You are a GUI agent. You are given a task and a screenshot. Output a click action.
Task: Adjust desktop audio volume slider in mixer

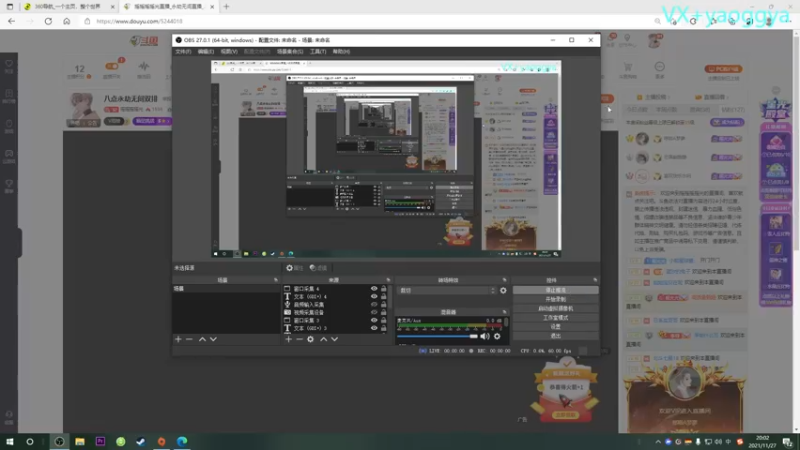point(437,336)
